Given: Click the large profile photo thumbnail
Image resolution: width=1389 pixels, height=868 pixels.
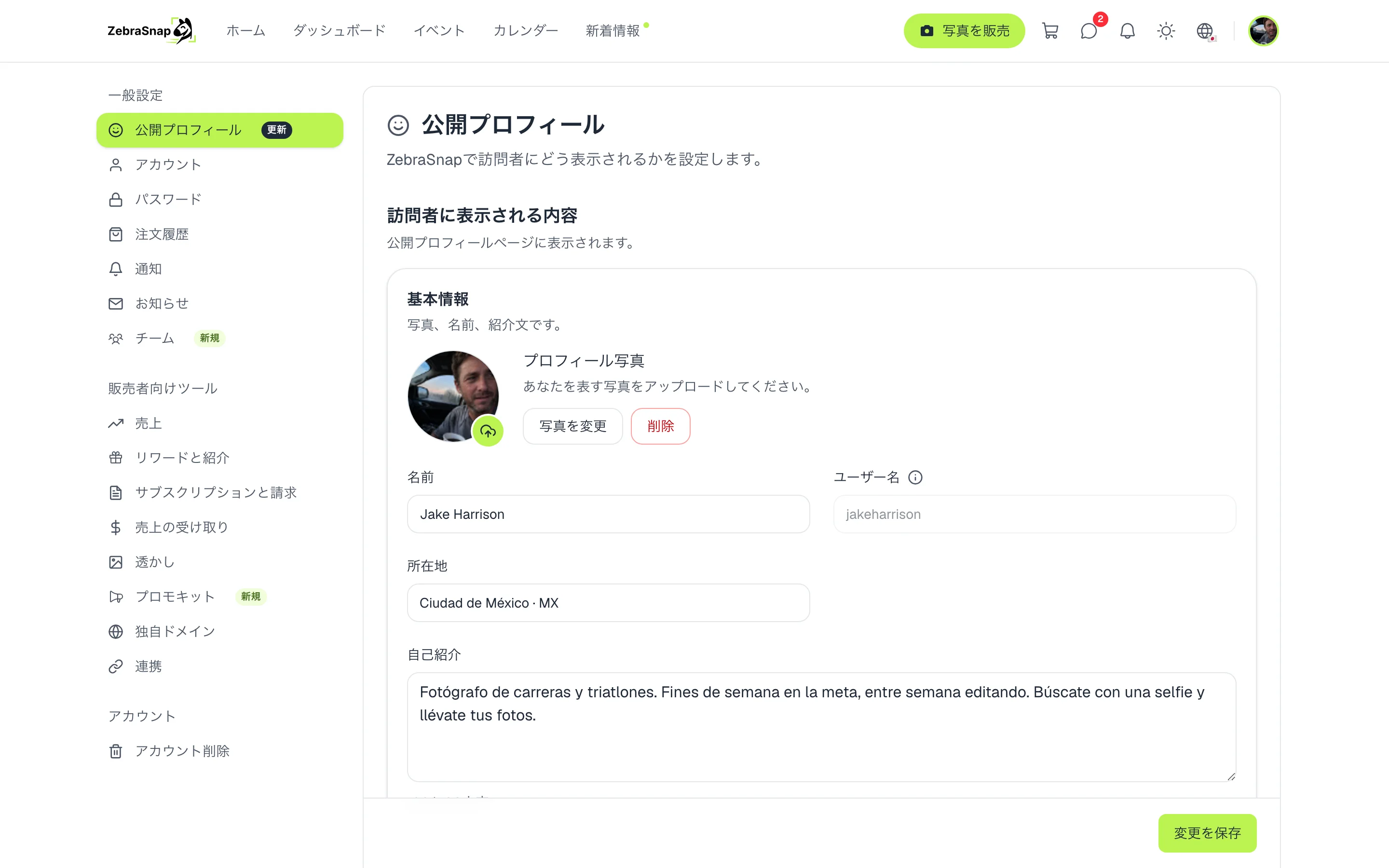Looking at the screenshot, I should (x=453, y=396).
